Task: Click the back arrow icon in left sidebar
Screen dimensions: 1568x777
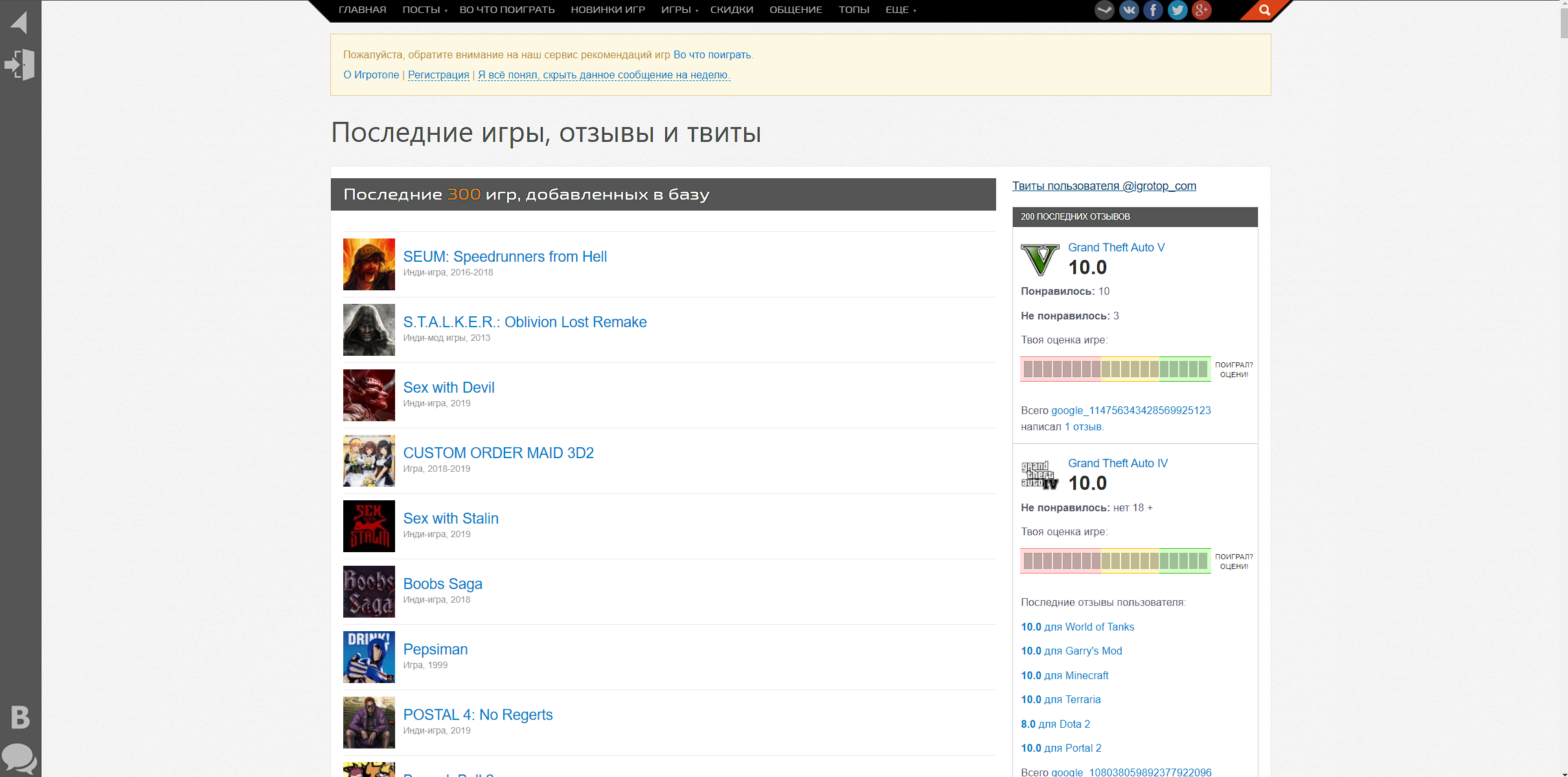Action: [19, 21]
